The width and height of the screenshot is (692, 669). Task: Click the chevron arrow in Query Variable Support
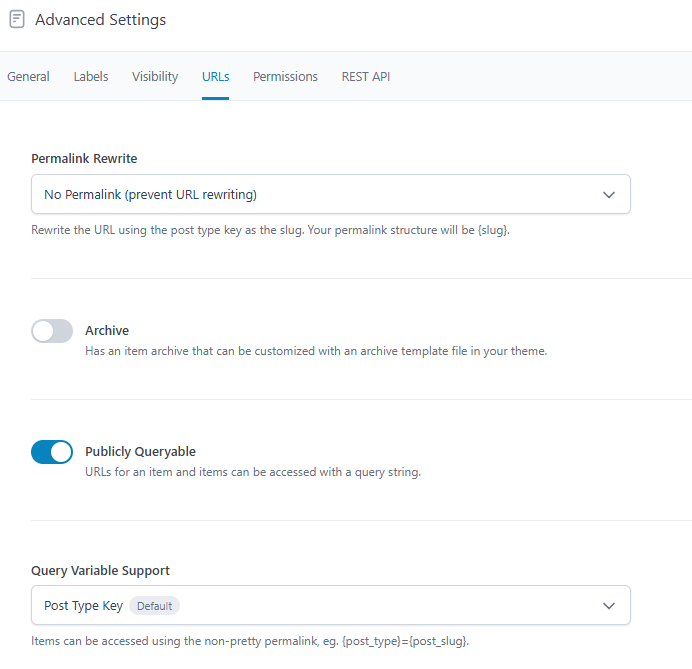pyautogui.click(x=609, y=605)
